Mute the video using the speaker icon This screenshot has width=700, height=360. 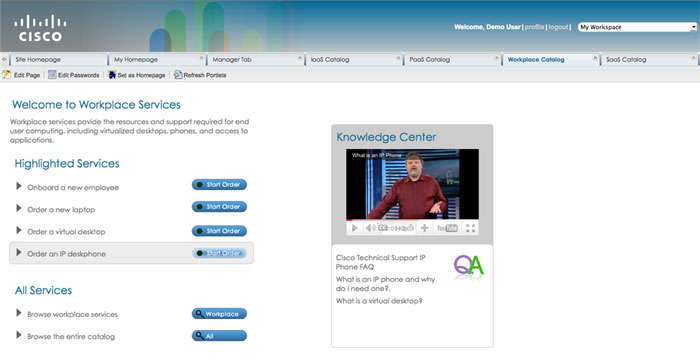[370, 228]
